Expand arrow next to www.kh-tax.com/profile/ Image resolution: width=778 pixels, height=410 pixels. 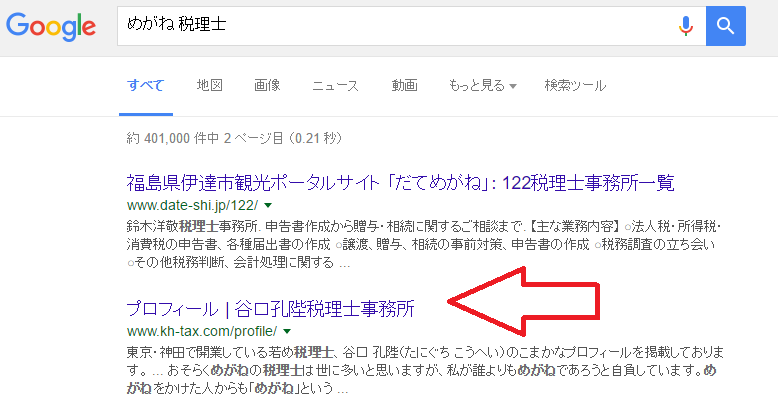point(287,331)
